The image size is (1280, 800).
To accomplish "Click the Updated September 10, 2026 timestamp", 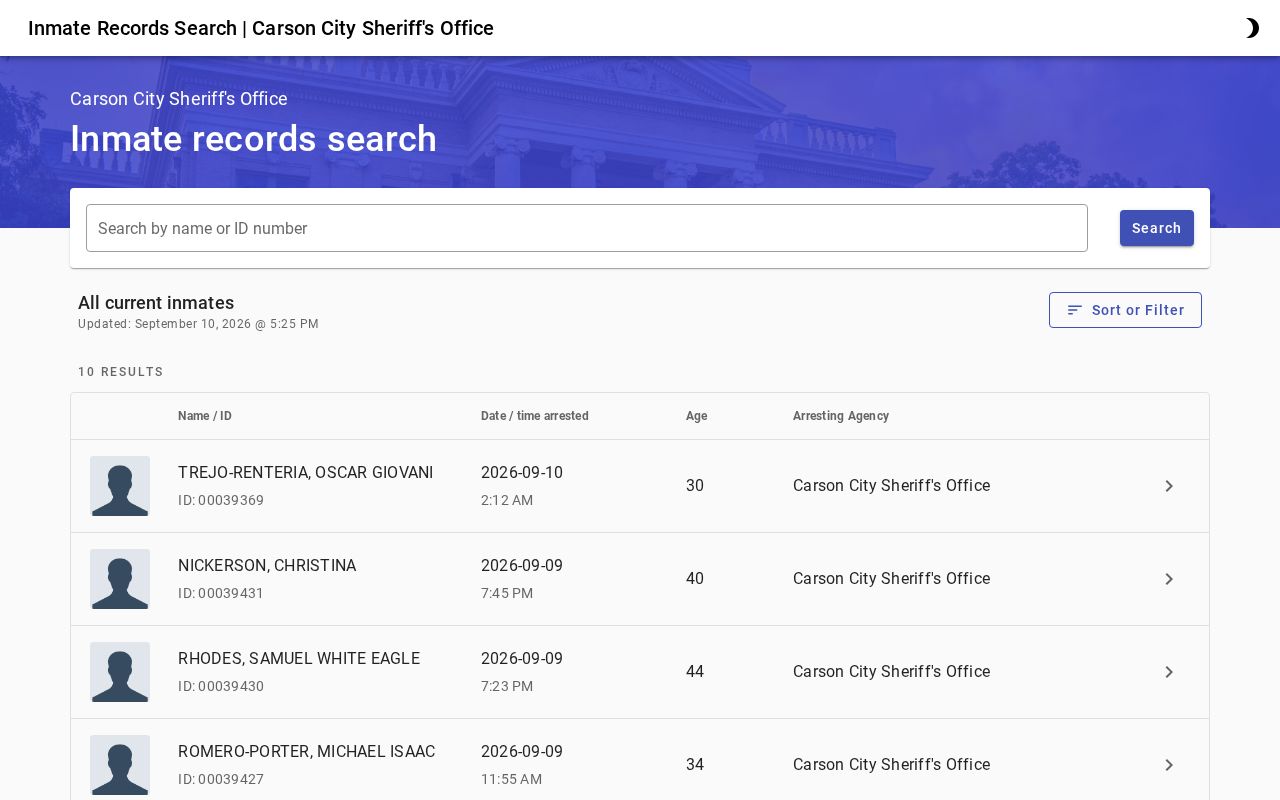I will (198, 324).
